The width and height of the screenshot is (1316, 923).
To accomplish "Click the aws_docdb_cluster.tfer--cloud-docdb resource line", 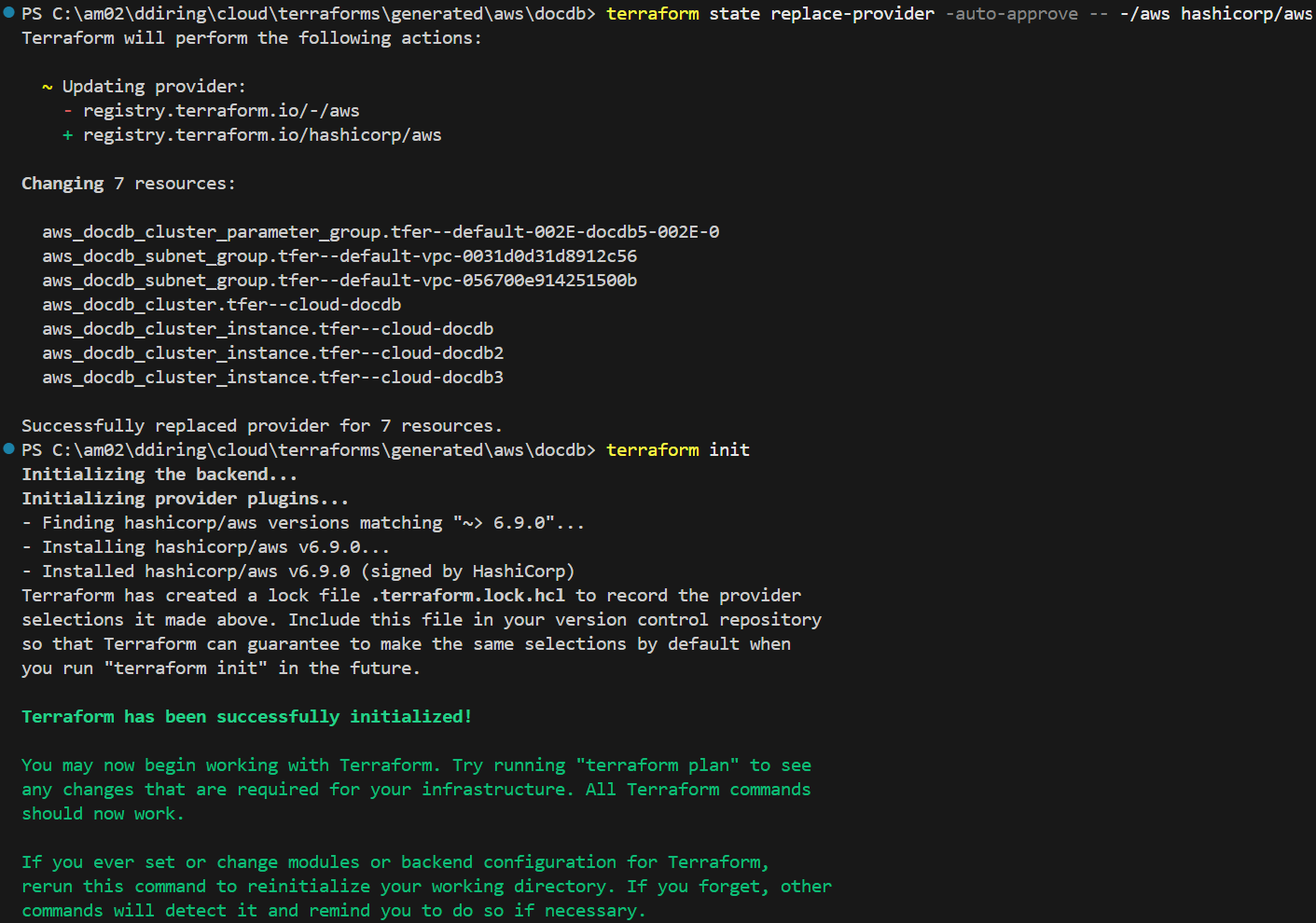I will [222, 305].
